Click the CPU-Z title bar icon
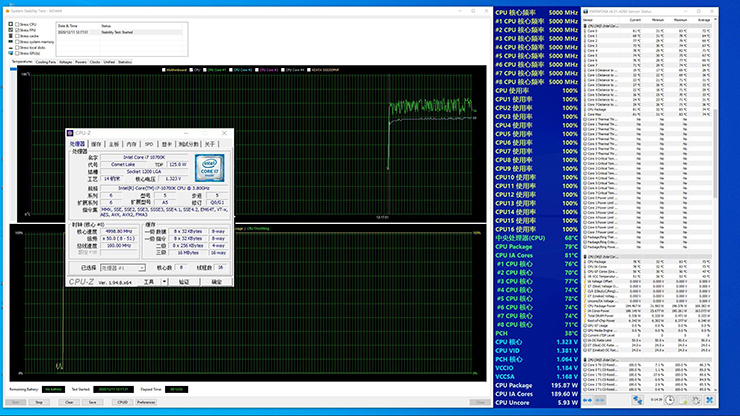Screen dimensions: 740x416 click(x=70, y=133)
